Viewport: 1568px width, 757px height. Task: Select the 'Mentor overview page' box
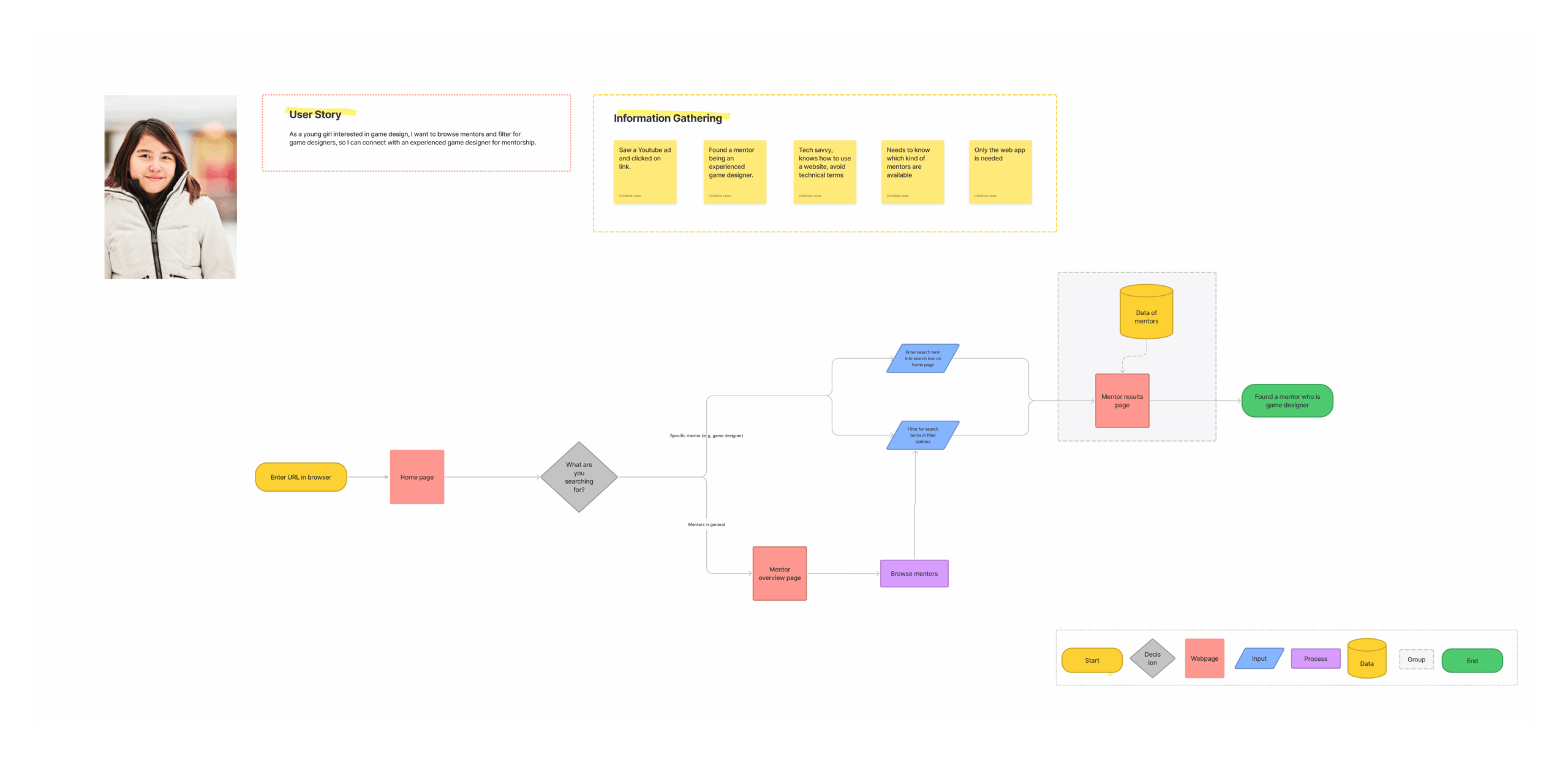pos(779,573)
